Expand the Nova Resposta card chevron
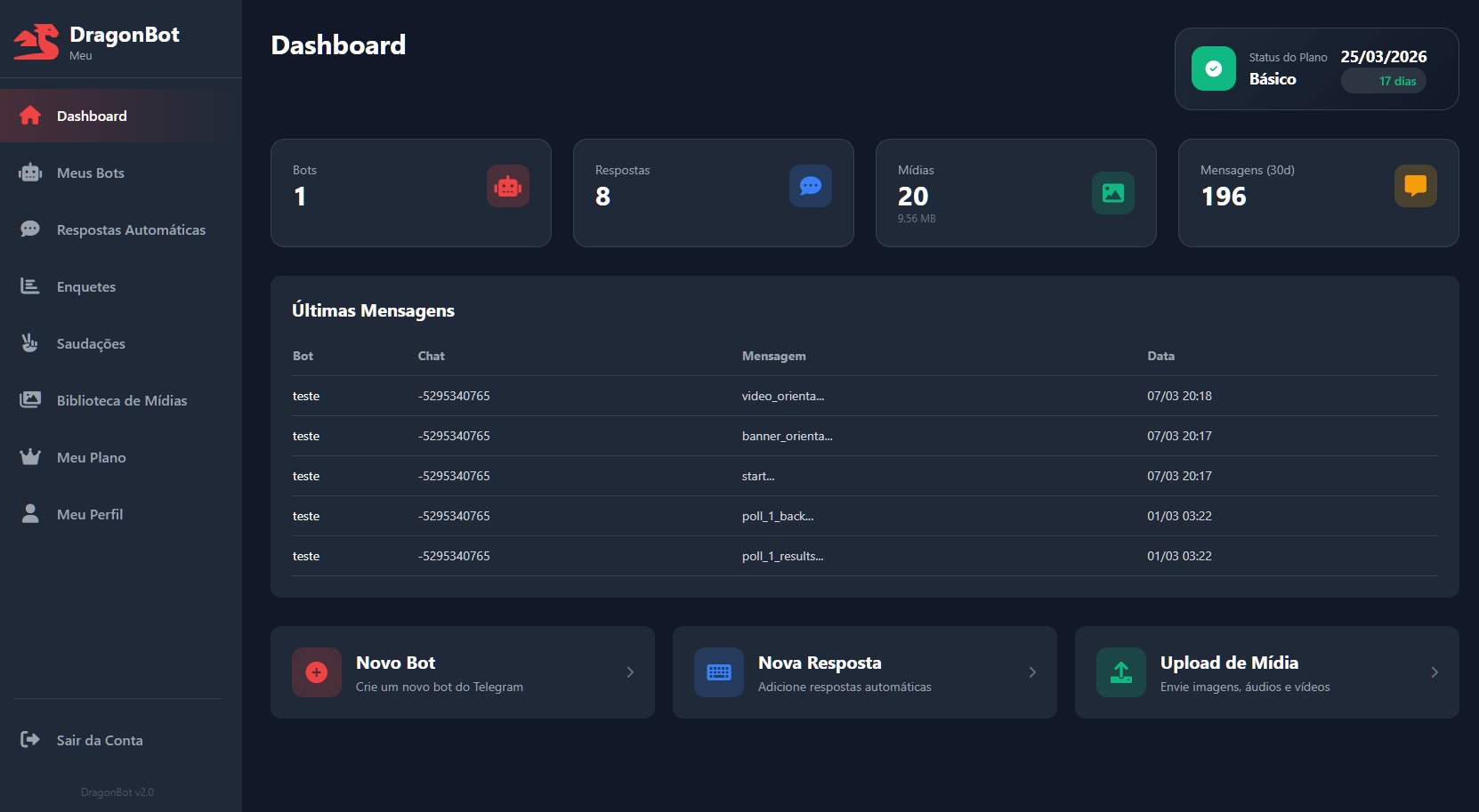Viewport: 1479px width, 812px height. (1032, 672)
